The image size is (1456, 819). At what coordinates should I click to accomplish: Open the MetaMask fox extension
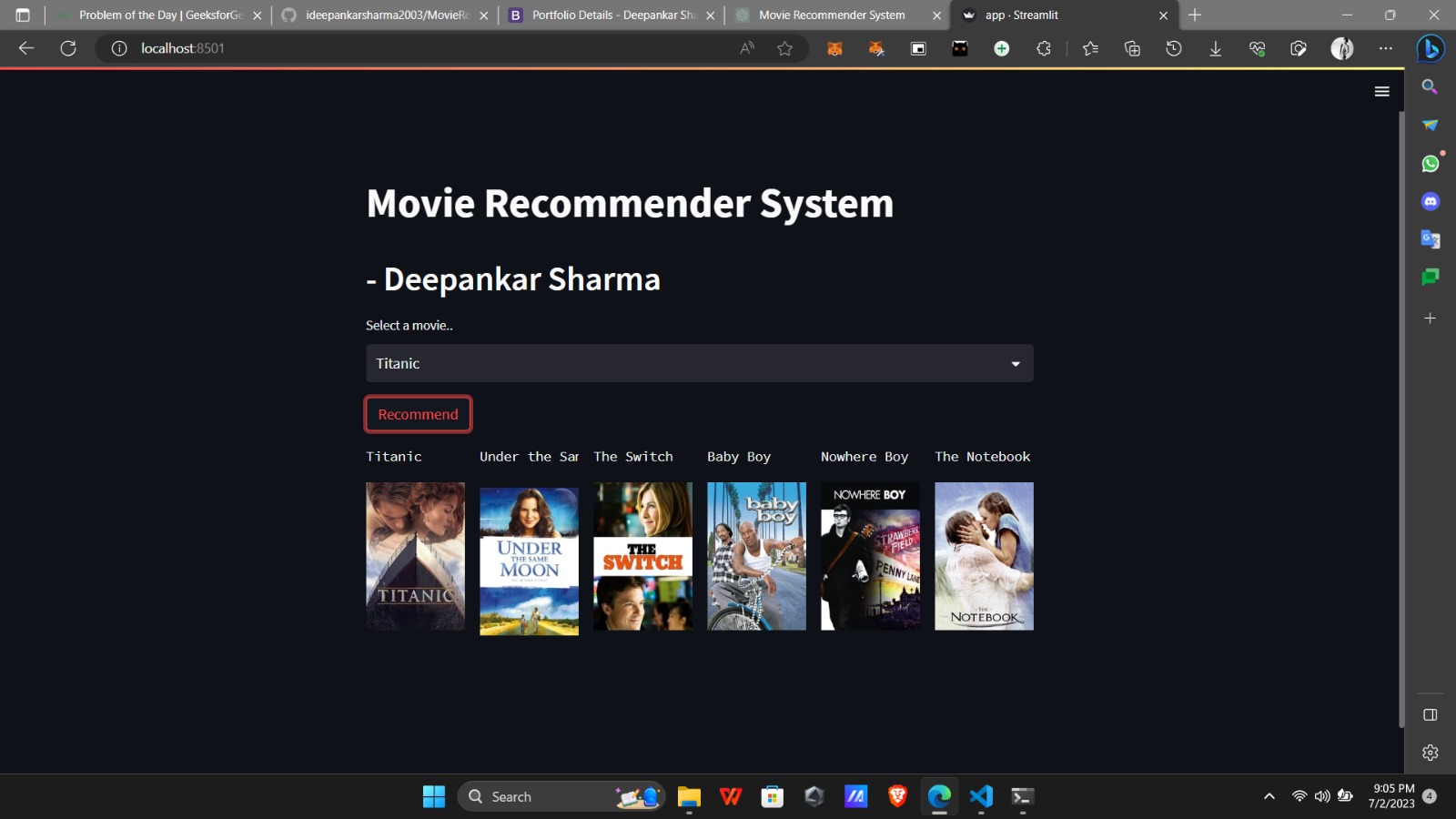pyautogui.click(x=834, y=48)
